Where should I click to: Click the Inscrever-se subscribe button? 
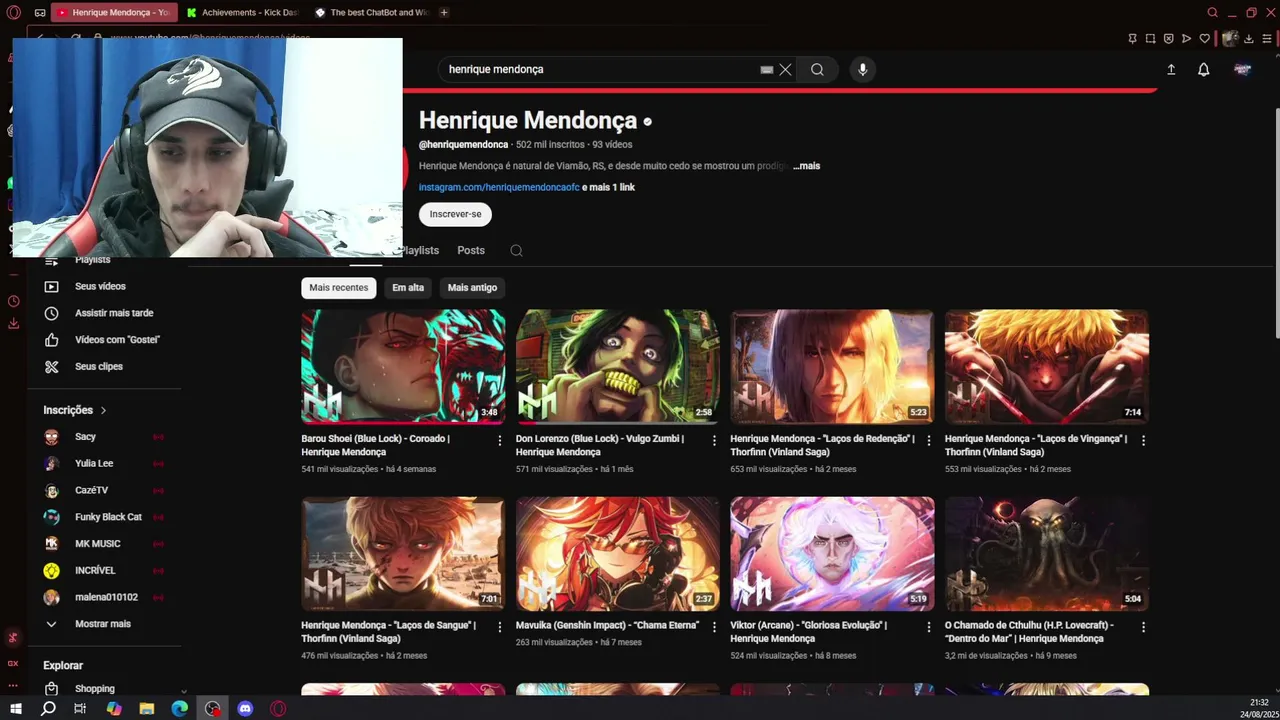[455, 214]
